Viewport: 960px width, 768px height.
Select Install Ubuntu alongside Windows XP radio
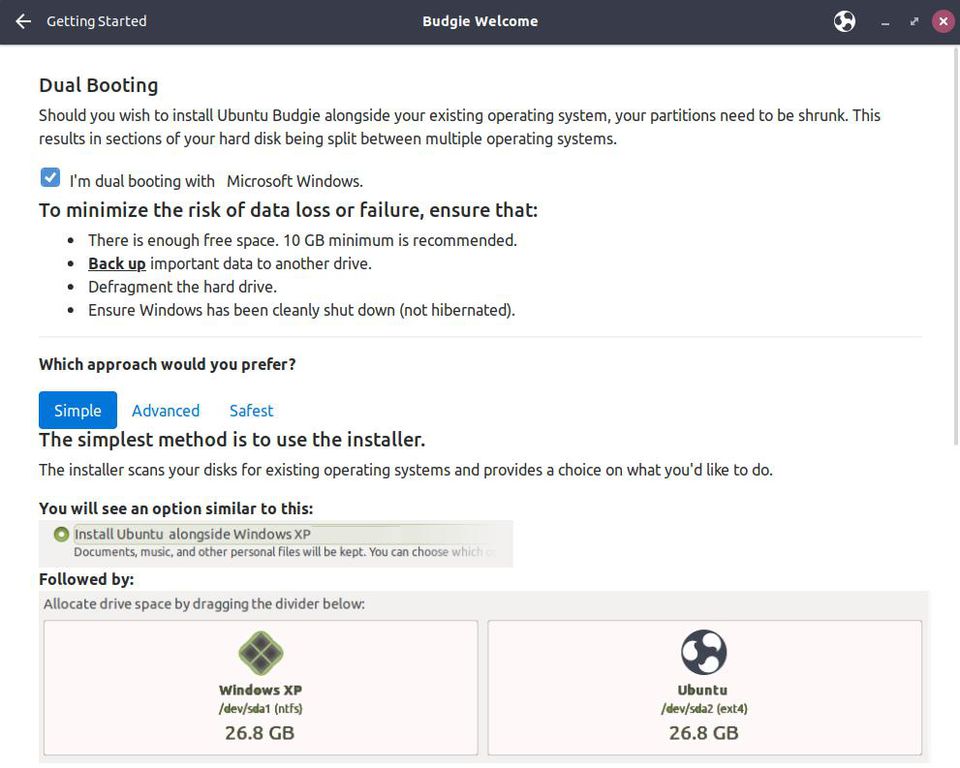pyautogui.click(x=61, y=534)
